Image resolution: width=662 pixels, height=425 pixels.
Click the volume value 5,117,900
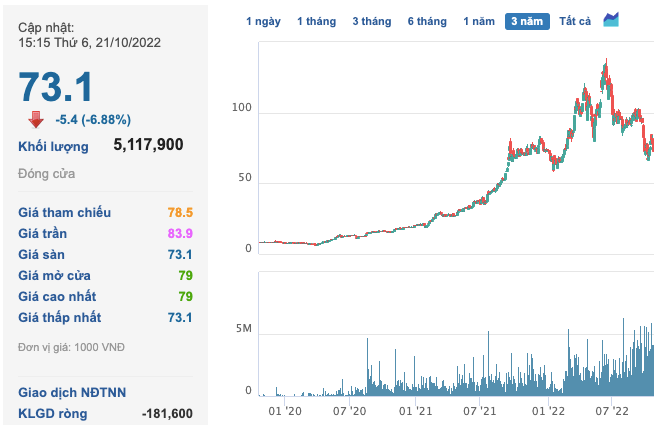[147, 146]
